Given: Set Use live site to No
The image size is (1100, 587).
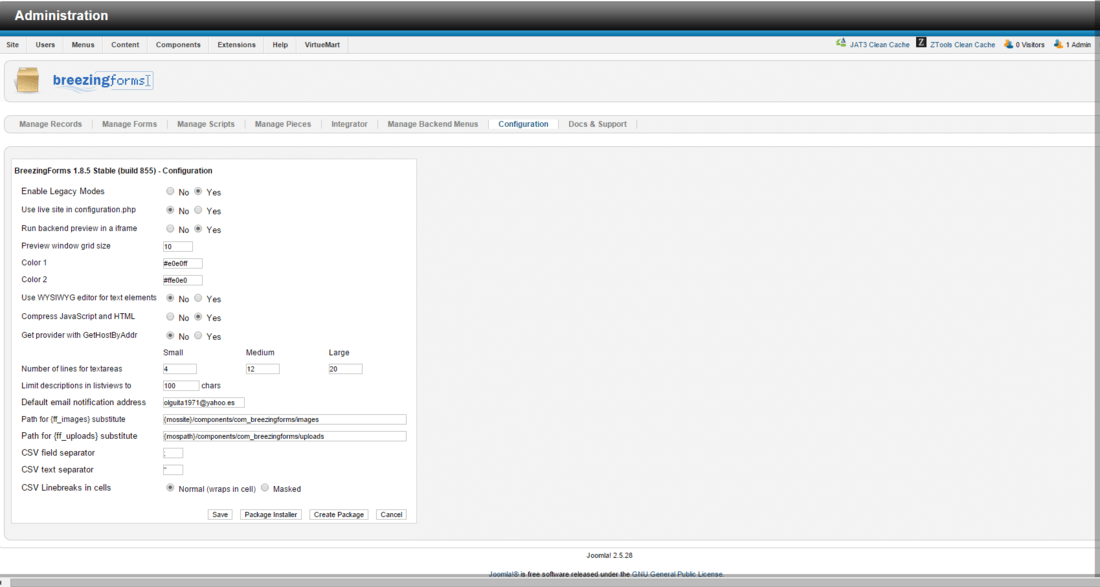Looking at the screenshot, I should 170,210.
